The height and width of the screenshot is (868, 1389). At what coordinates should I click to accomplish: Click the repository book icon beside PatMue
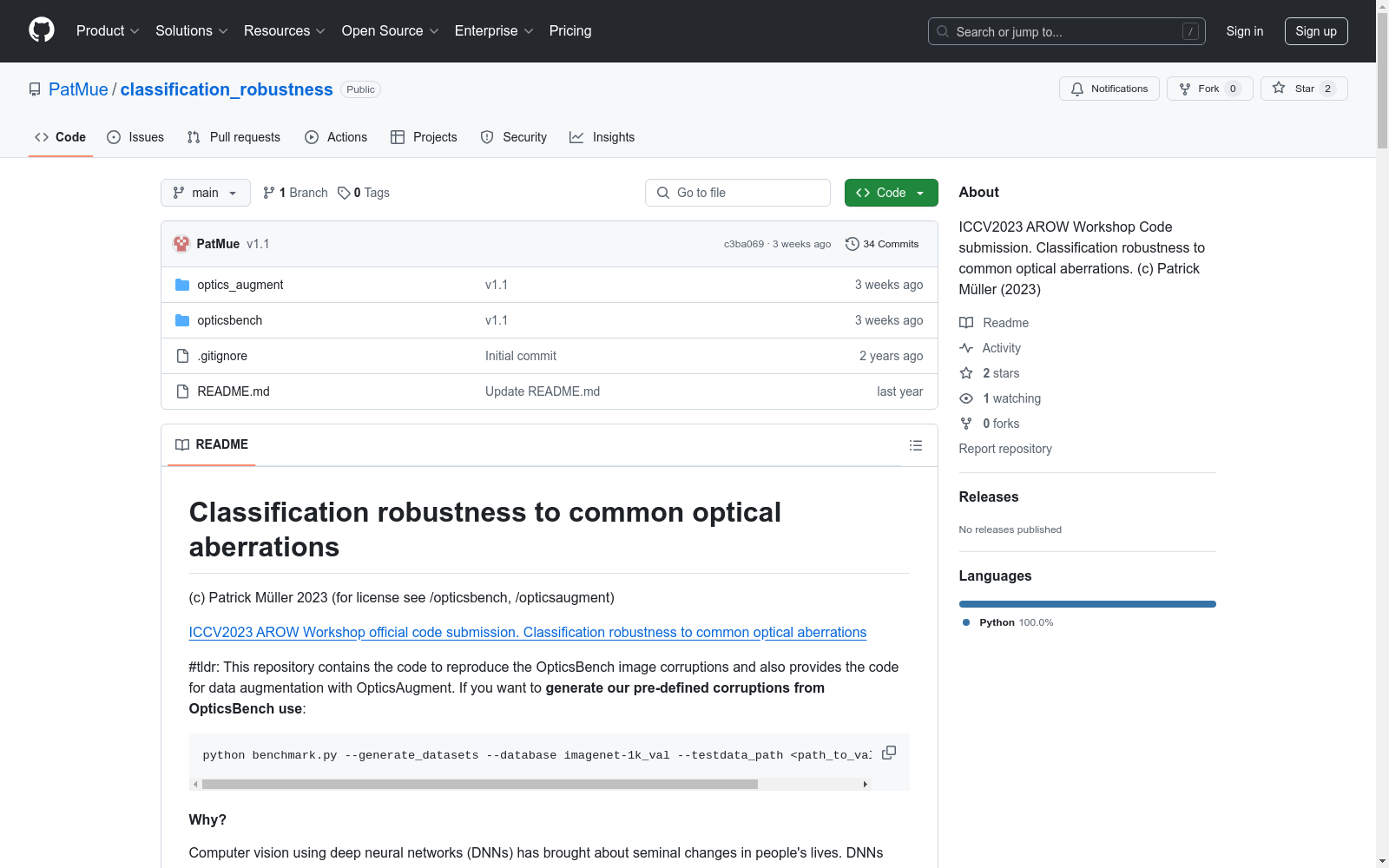[35, 89]
